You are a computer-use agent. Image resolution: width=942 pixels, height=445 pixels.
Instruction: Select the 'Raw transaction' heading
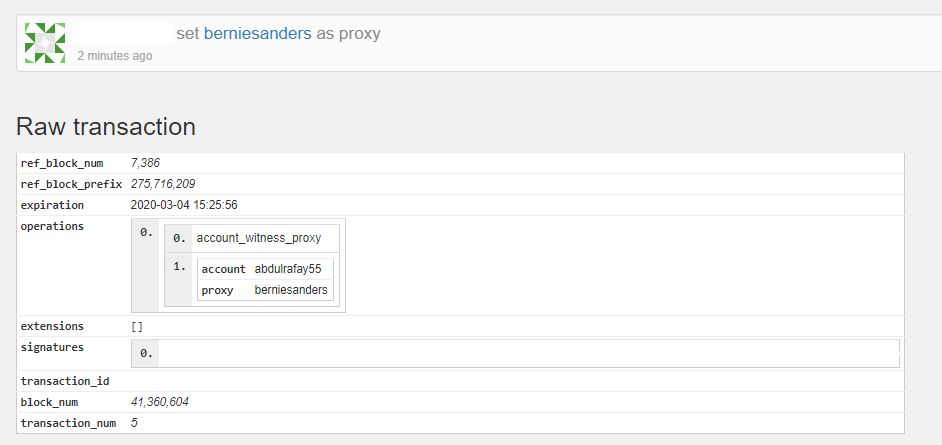click(x=106, y=127)
